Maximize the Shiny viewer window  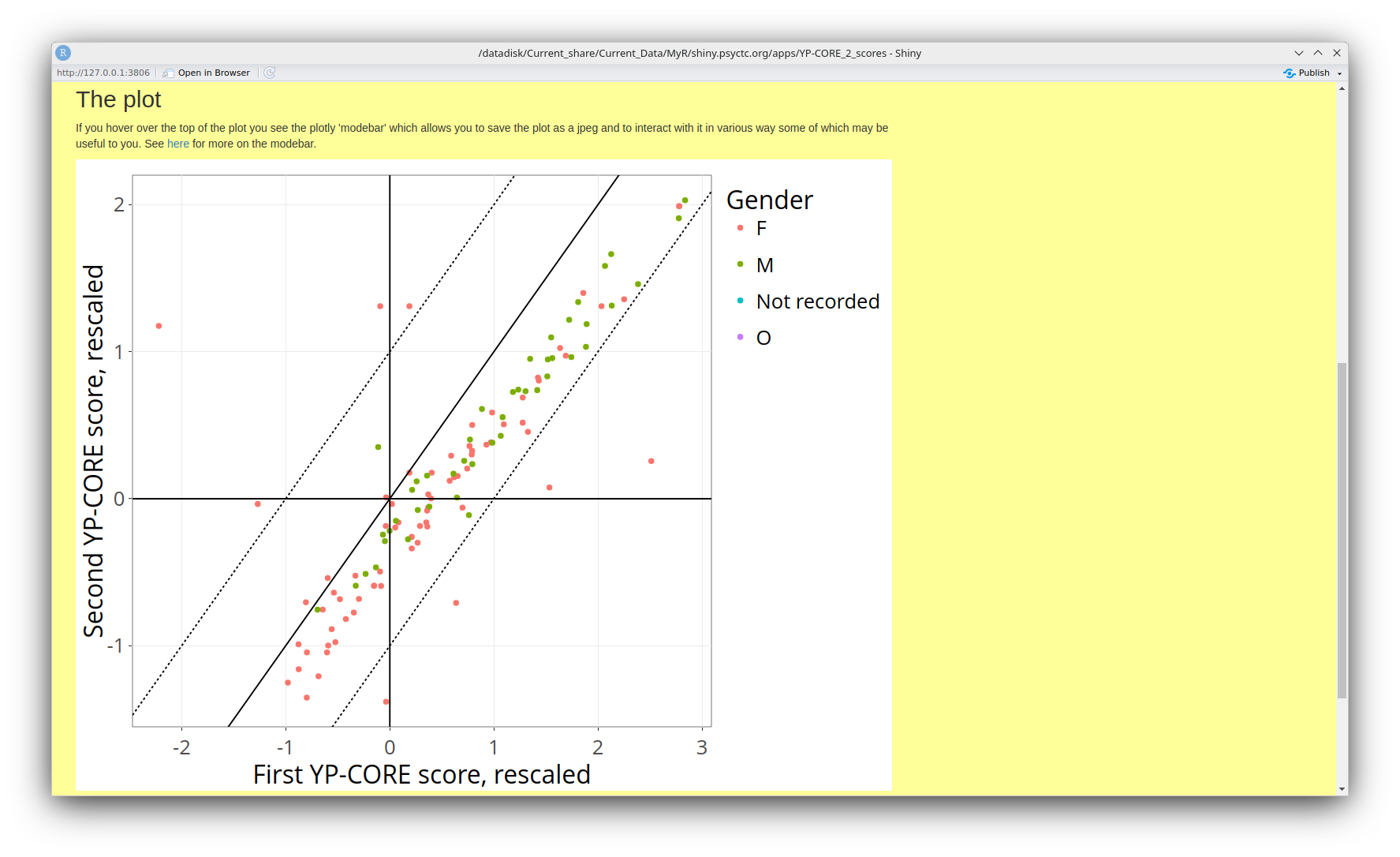point(1317,53)
